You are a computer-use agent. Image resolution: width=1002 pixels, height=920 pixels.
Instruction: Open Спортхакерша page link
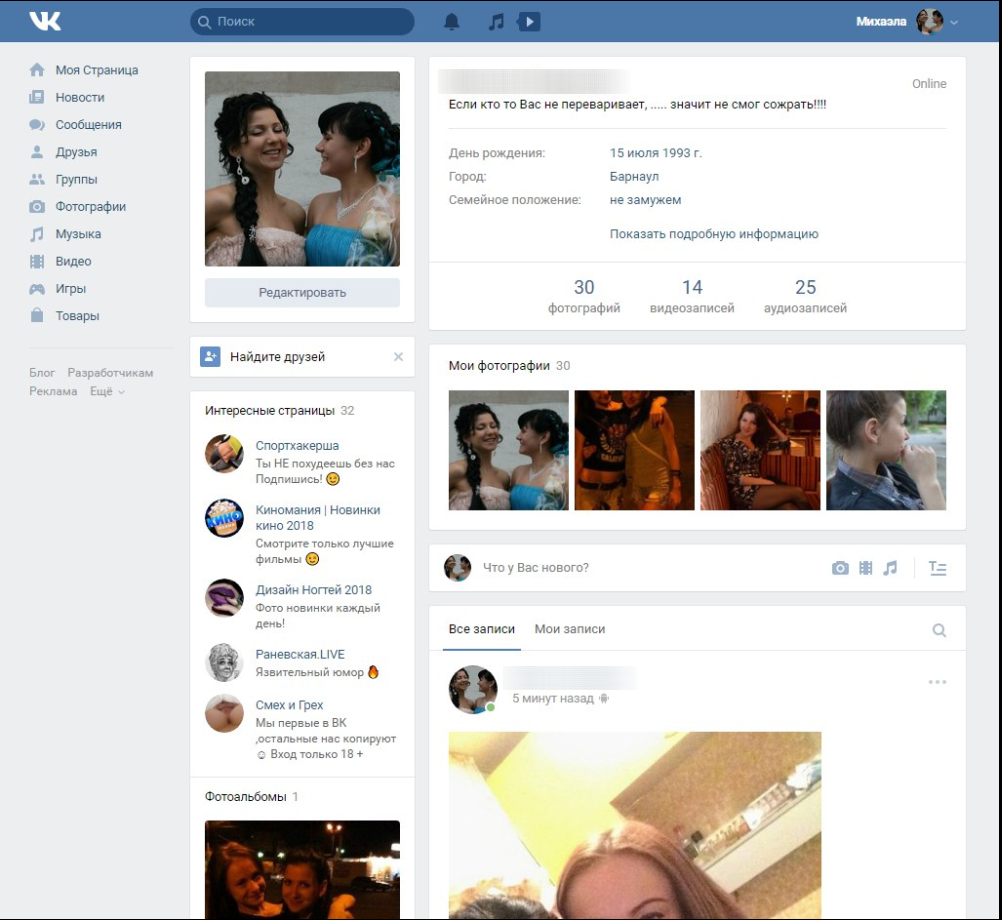point(297,446)
